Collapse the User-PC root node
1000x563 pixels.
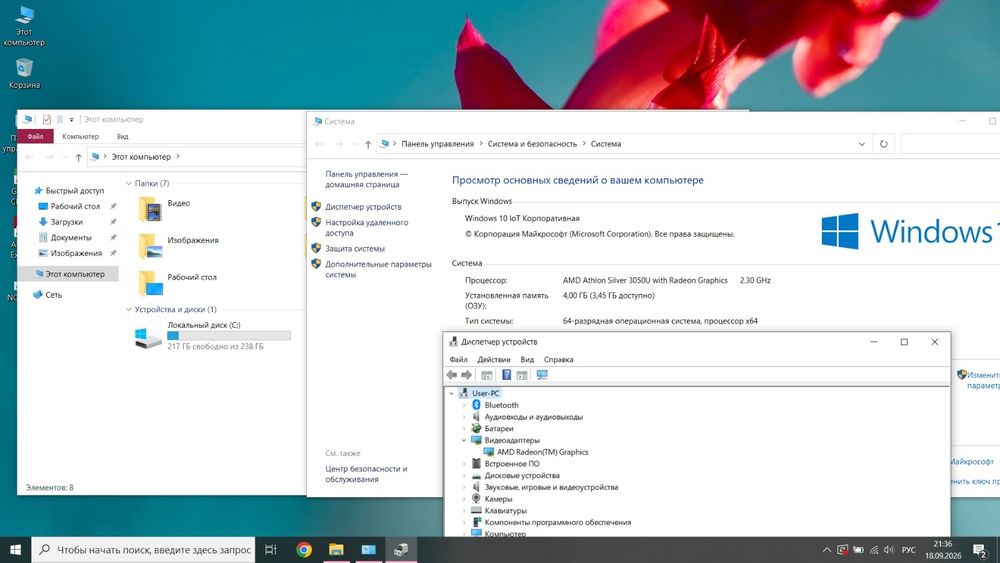(x=452, y=393)
